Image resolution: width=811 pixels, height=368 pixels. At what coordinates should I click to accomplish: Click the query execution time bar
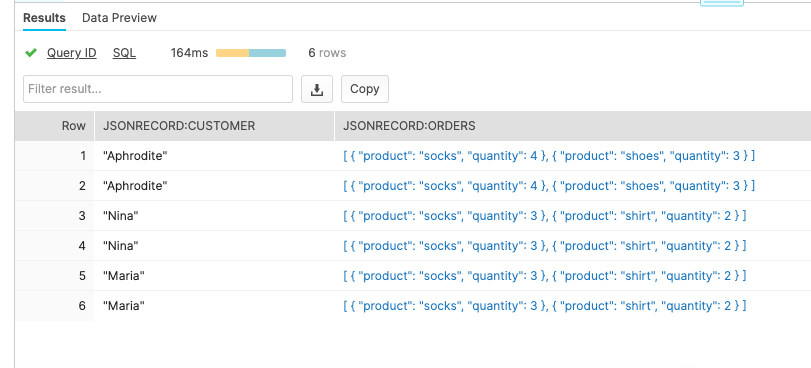pyautogui.click(x=251, y=53)
